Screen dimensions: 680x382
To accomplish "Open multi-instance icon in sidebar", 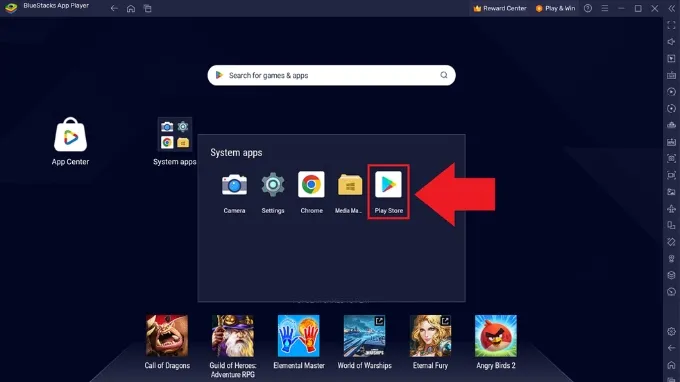I will (671, 225).
